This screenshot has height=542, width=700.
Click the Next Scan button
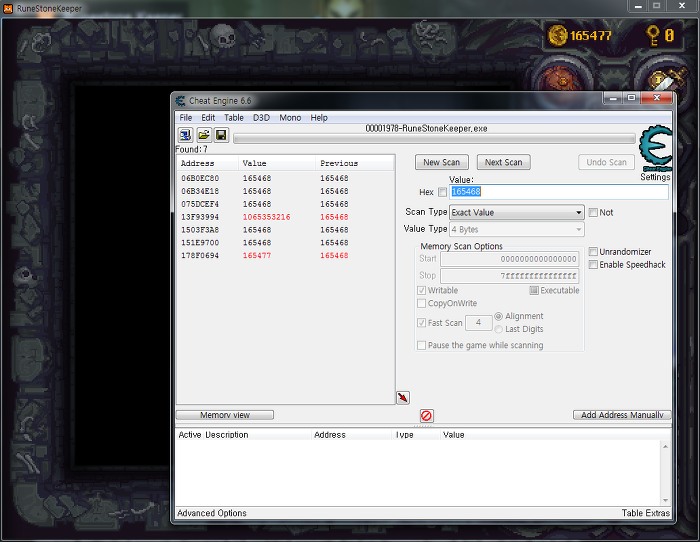pos(504,163)
